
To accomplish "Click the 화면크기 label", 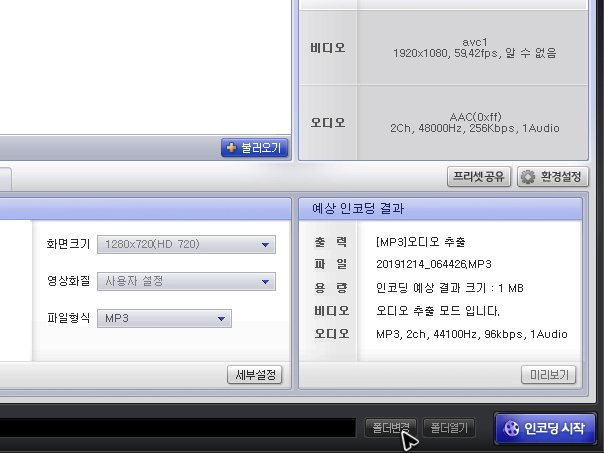I will 68,244.
